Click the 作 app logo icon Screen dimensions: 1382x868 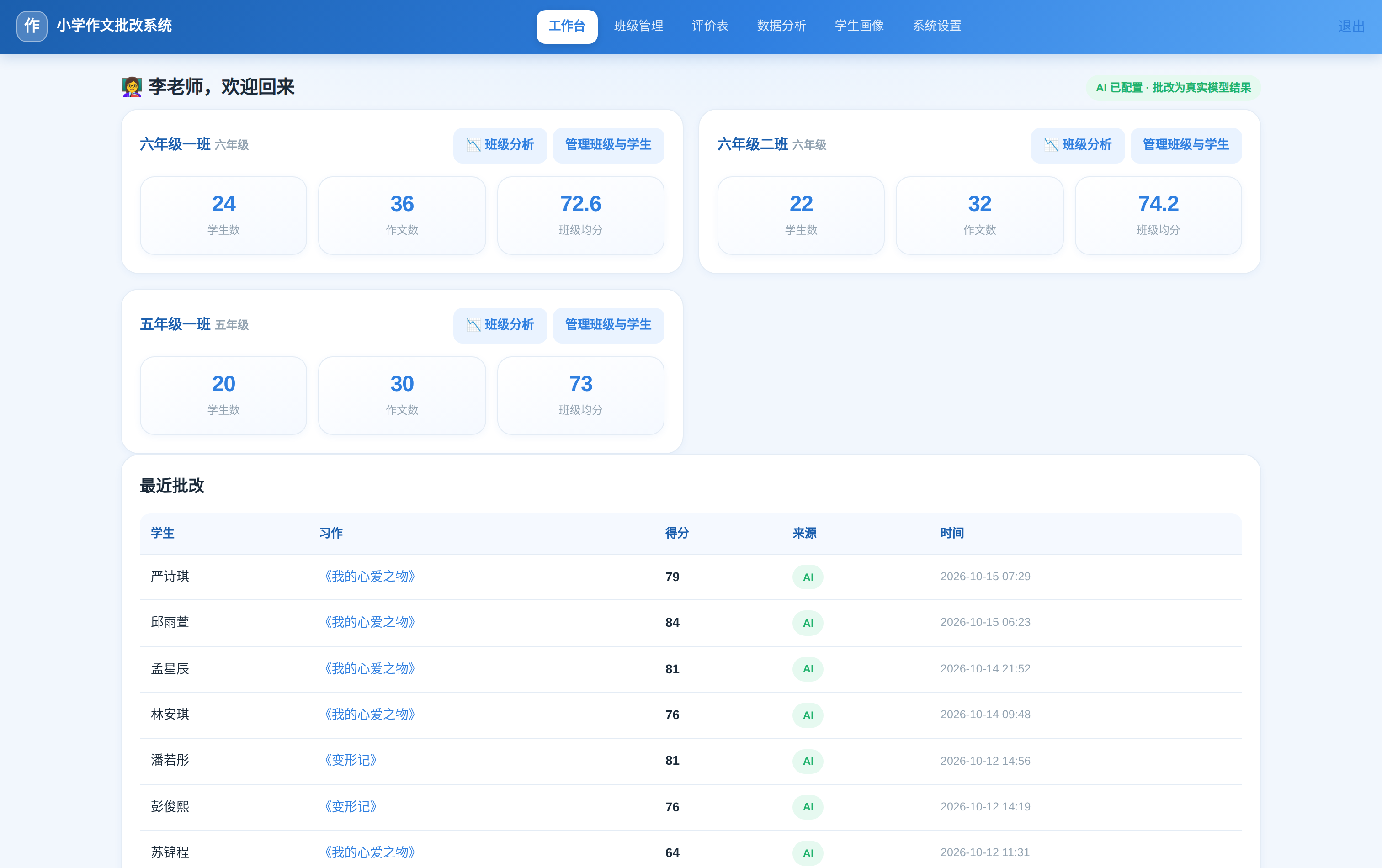[32, 26]
